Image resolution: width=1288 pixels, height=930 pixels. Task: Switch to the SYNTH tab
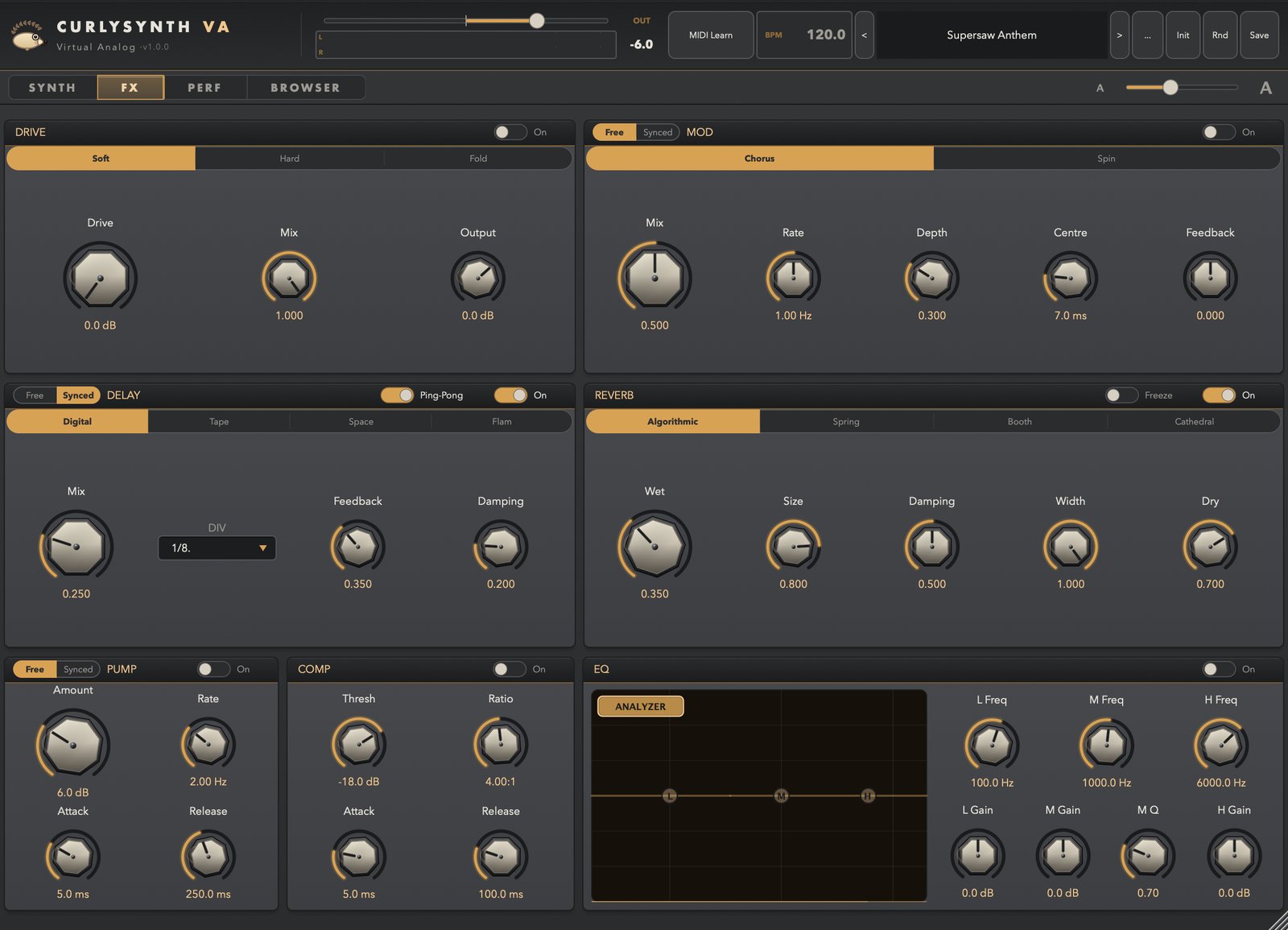[x=52, y=88]
